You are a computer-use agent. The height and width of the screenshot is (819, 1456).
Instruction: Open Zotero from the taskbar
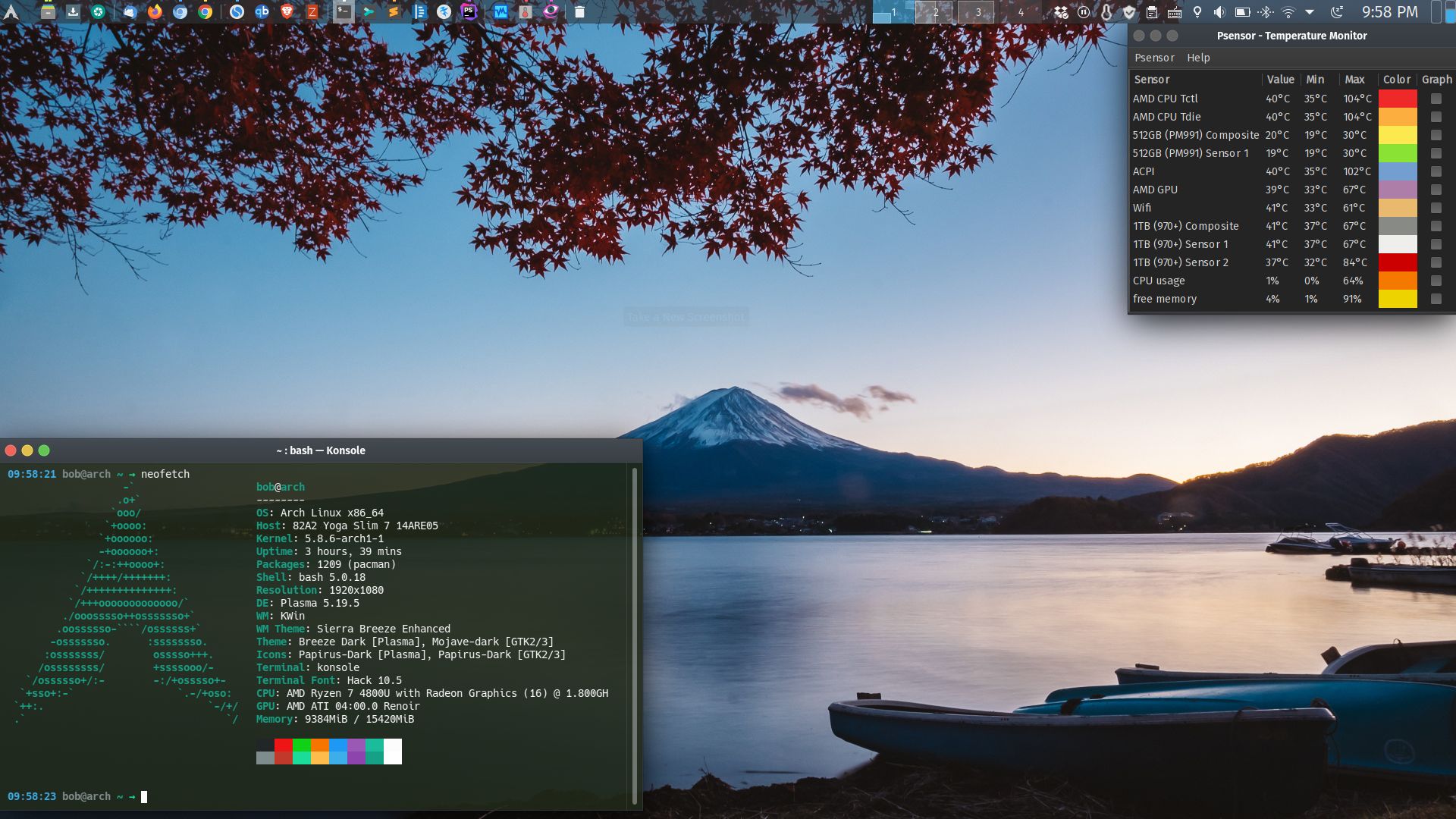(x=312, y=12)
